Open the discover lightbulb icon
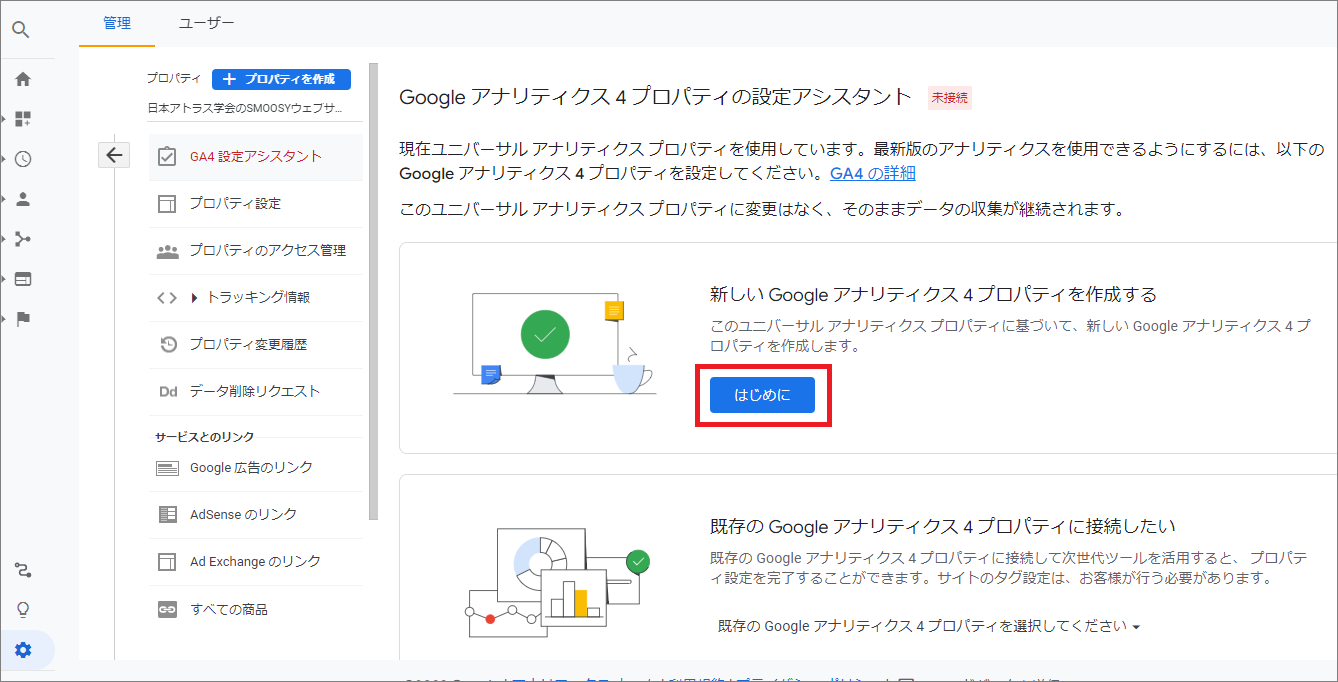The width and height of the screenshot is (1338, 682). click(23, 610)
